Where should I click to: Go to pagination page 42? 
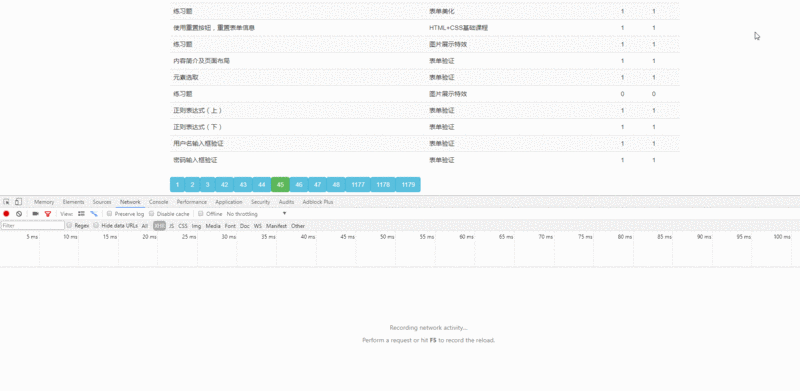point(224,185)
